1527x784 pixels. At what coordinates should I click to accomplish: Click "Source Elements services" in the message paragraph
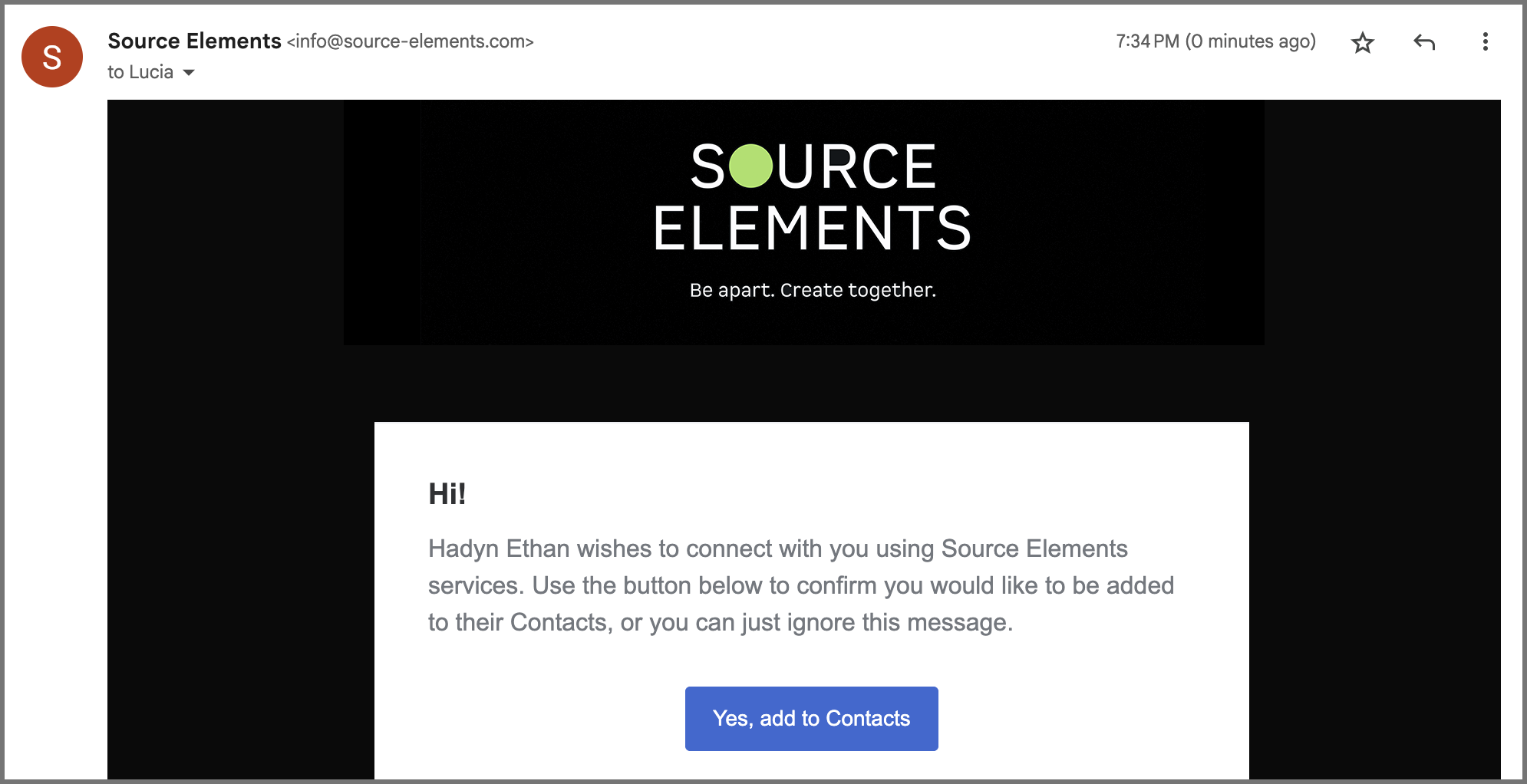coord(1034,549)
